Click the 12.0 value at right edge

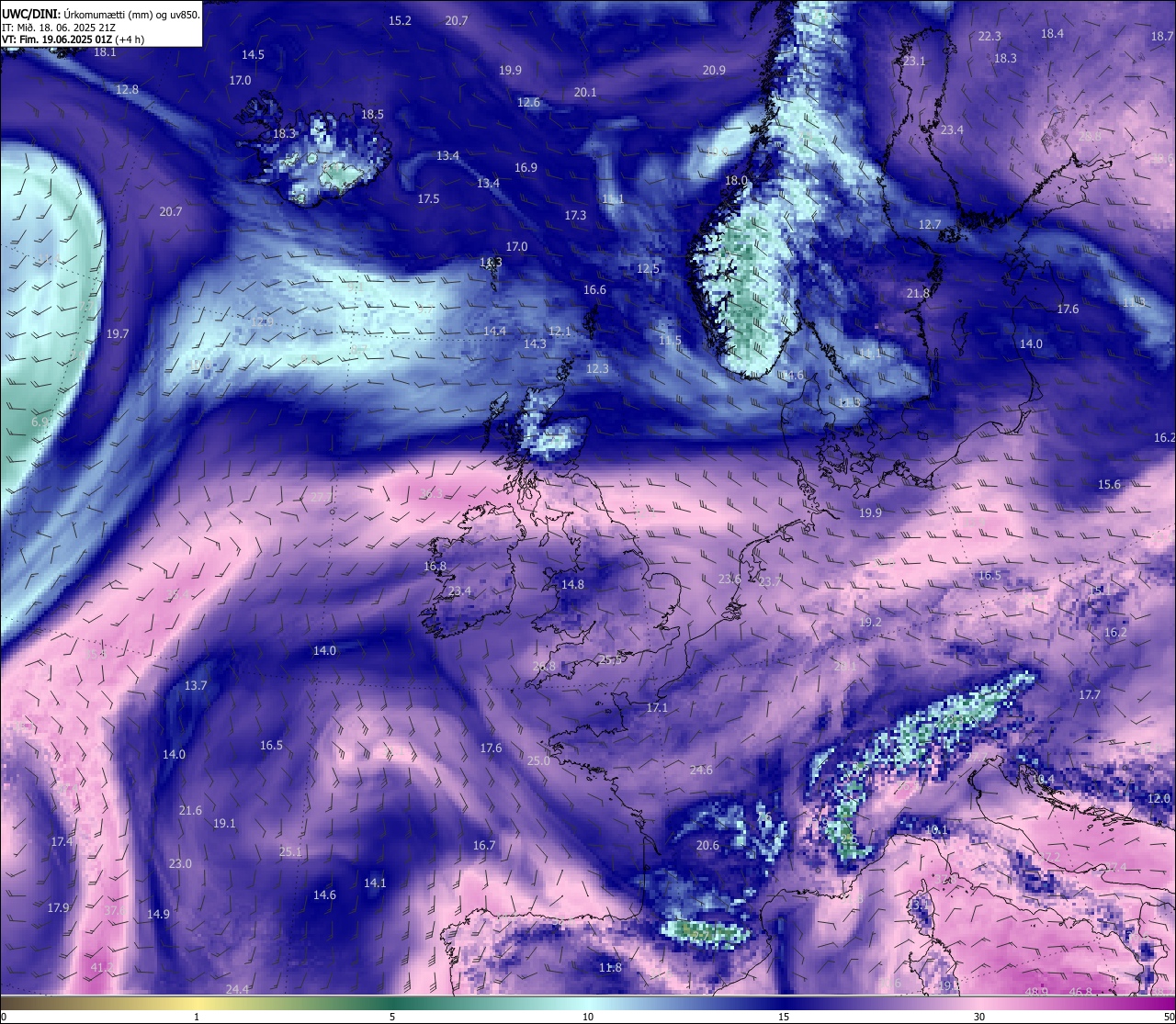(1159, 798)
